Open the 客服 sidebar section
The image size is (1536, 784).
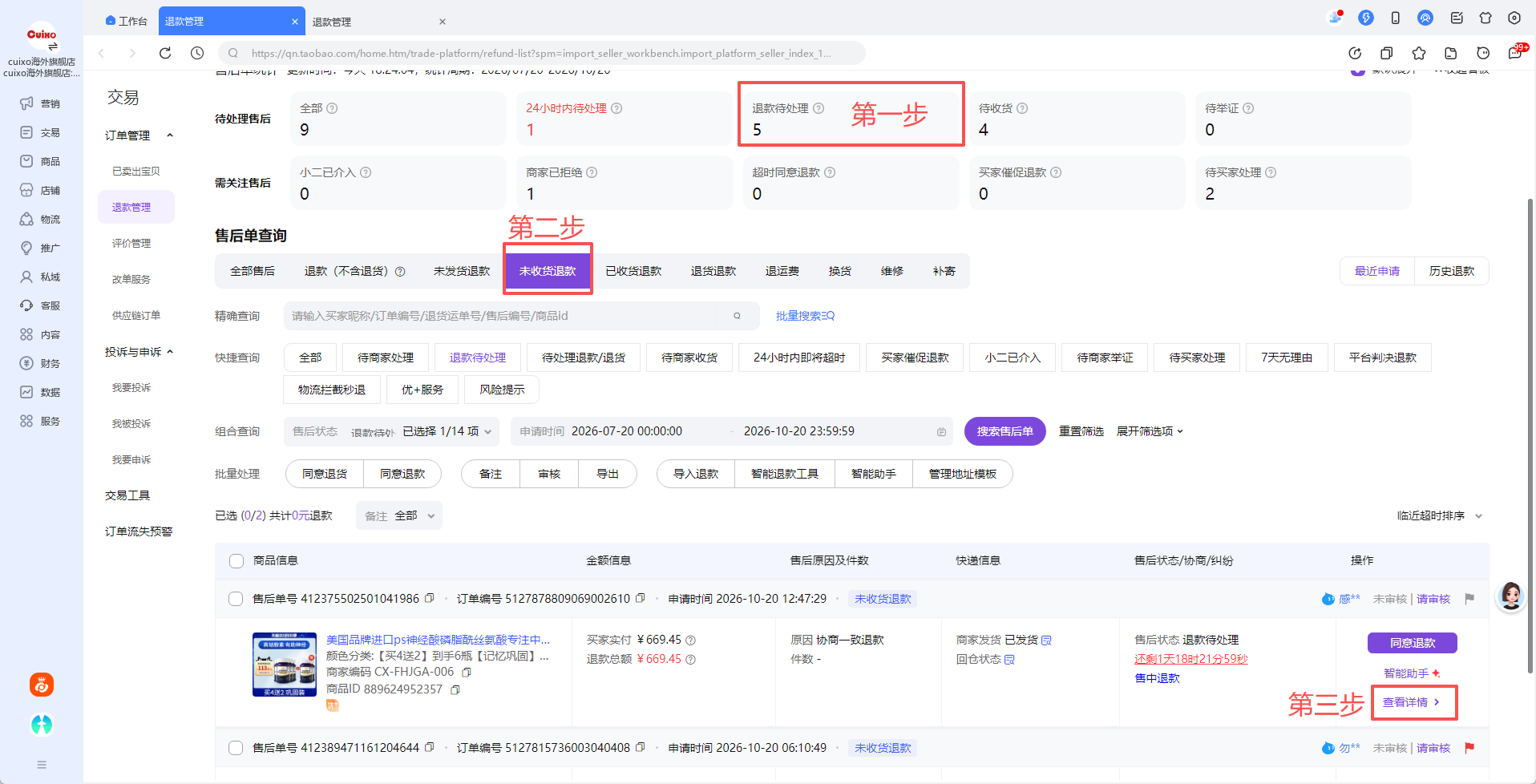40,305
